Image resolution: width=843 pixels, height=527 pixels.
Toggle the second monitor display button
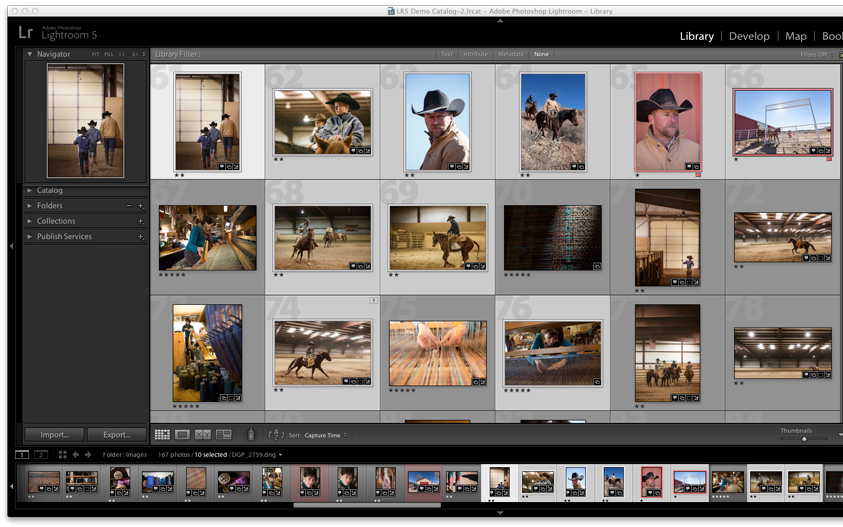point(40,454)
